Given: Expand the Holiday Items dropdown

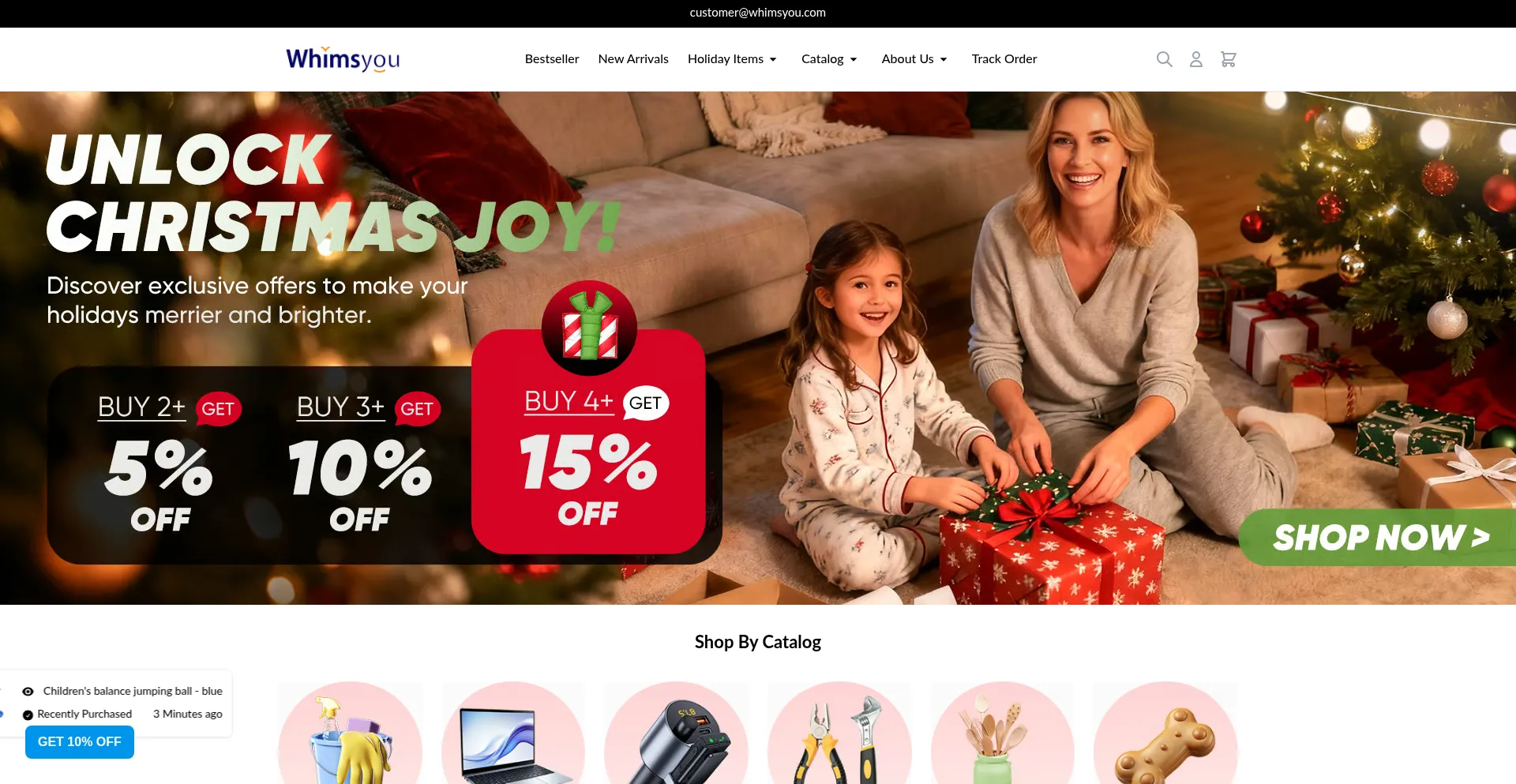Looking at the screenshot, I should pyautogui.click(x=732, y=59).
